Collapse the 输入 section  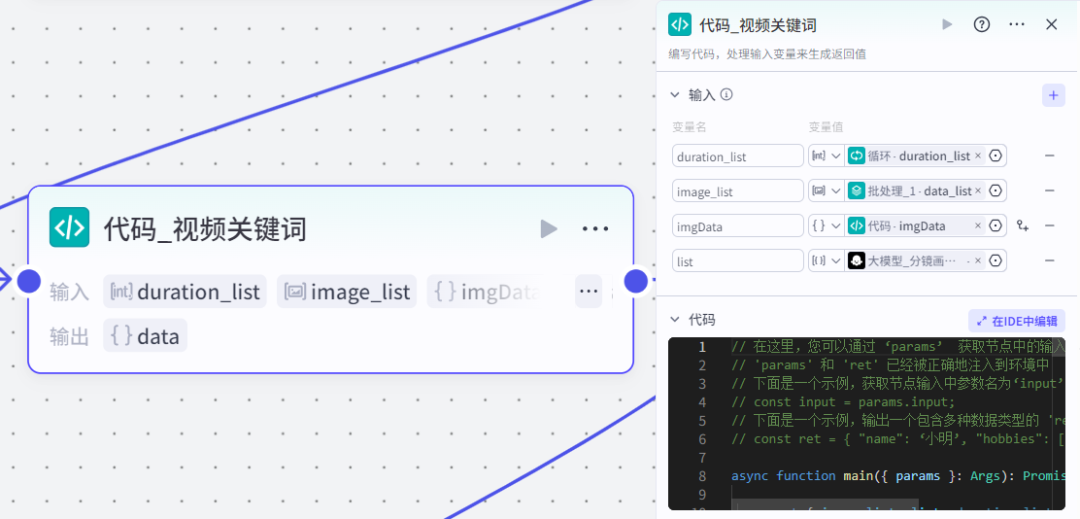click(675, 95)
